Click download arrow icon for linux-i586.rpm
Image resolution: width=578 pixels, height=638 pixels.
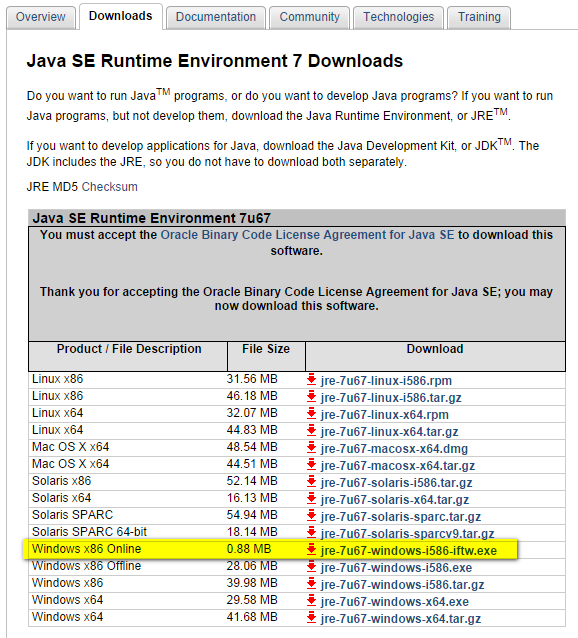pos(312,380)
